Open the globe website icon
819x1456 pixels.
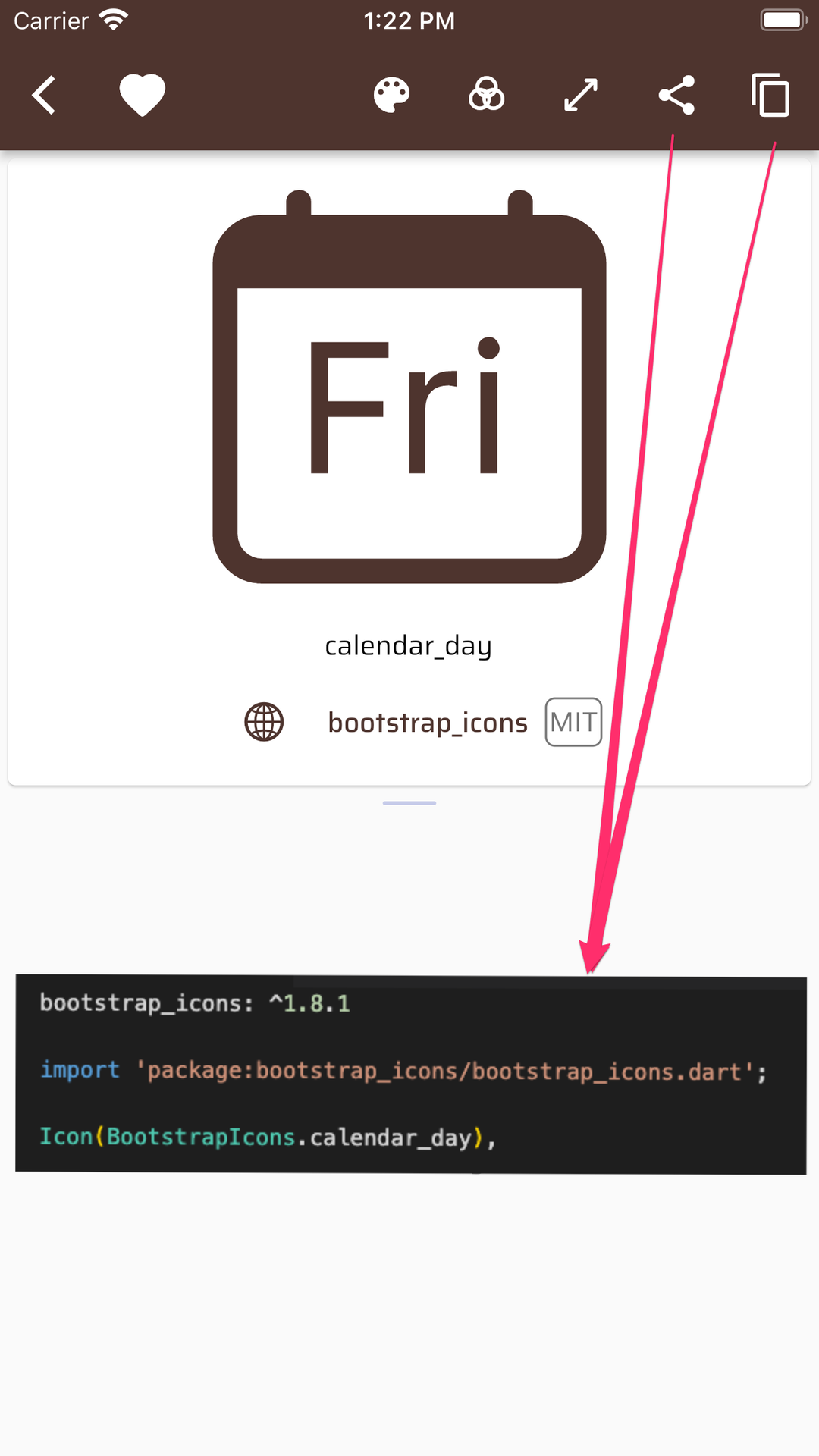pyautogui.click(x=264, y=722)
